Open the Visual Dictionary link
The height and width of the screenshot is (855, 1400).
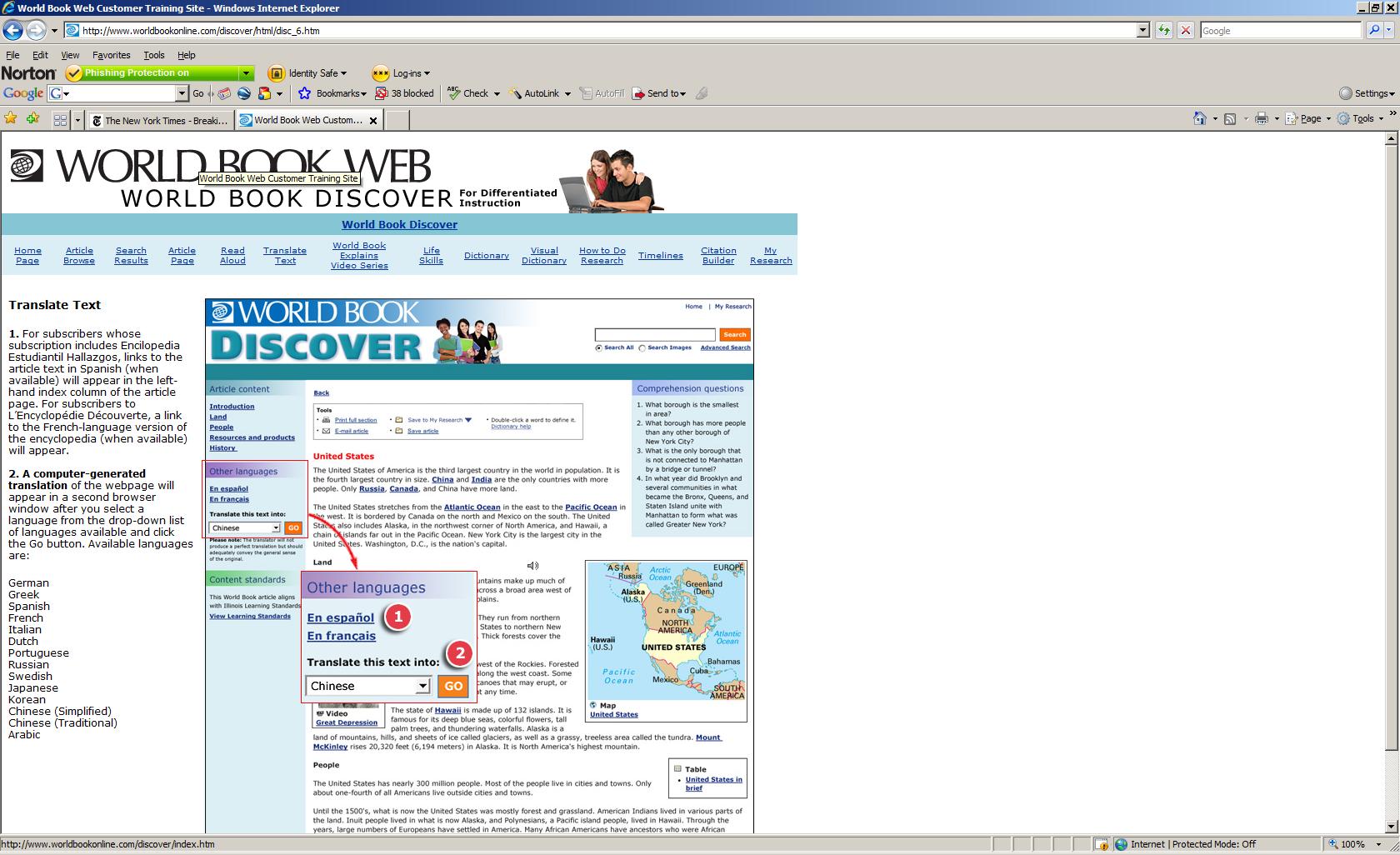pos(544,255)
